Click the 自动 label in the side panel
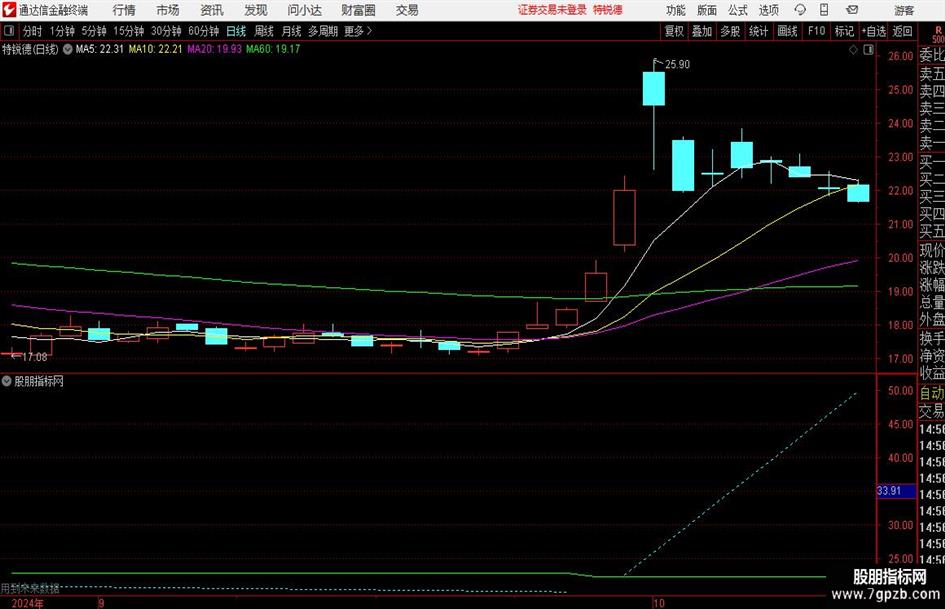 [x=932, y=393]
